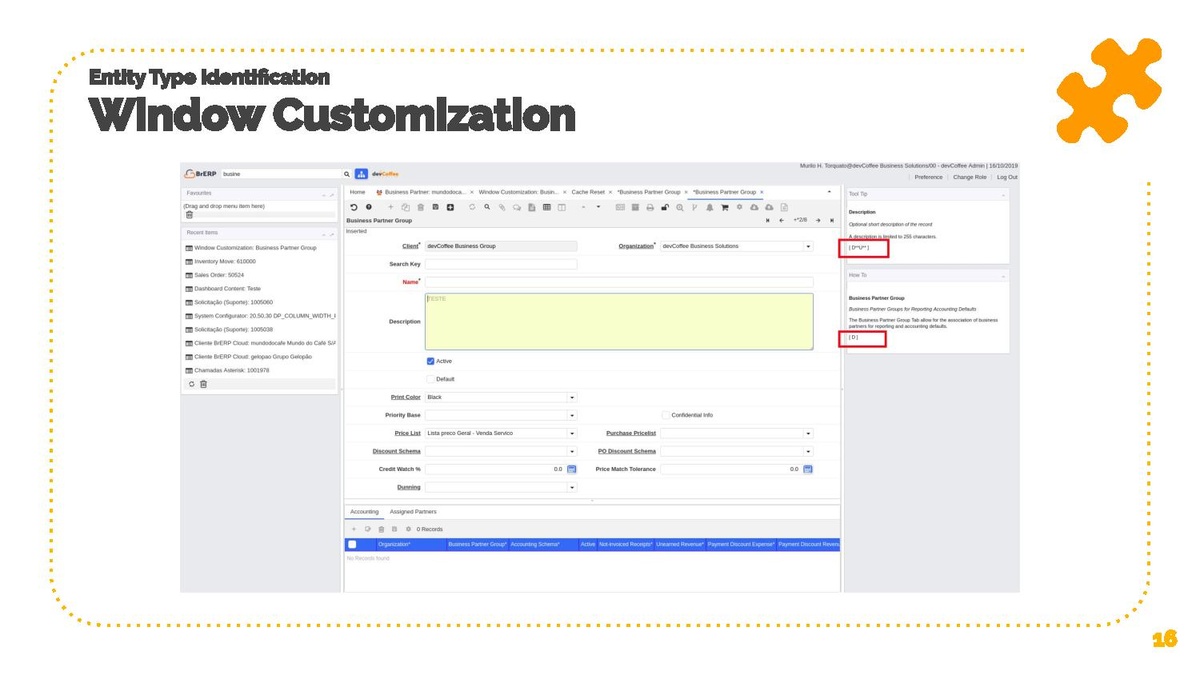Switch to the Assigned Partners tab
The height and width of the screenshot is (675, 1200).
pyautogui.click(x=413, y=511)
